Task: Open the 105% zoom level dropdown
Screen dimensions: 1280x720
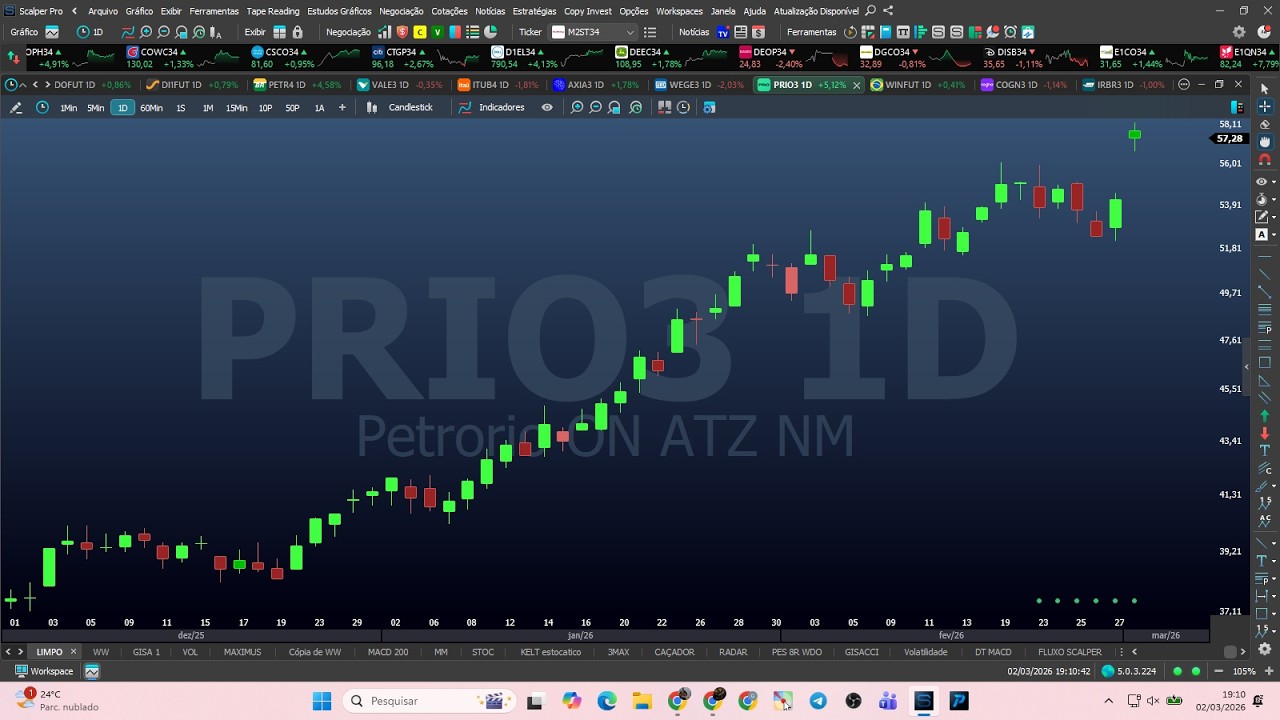Action: (x=1244, y=671)
